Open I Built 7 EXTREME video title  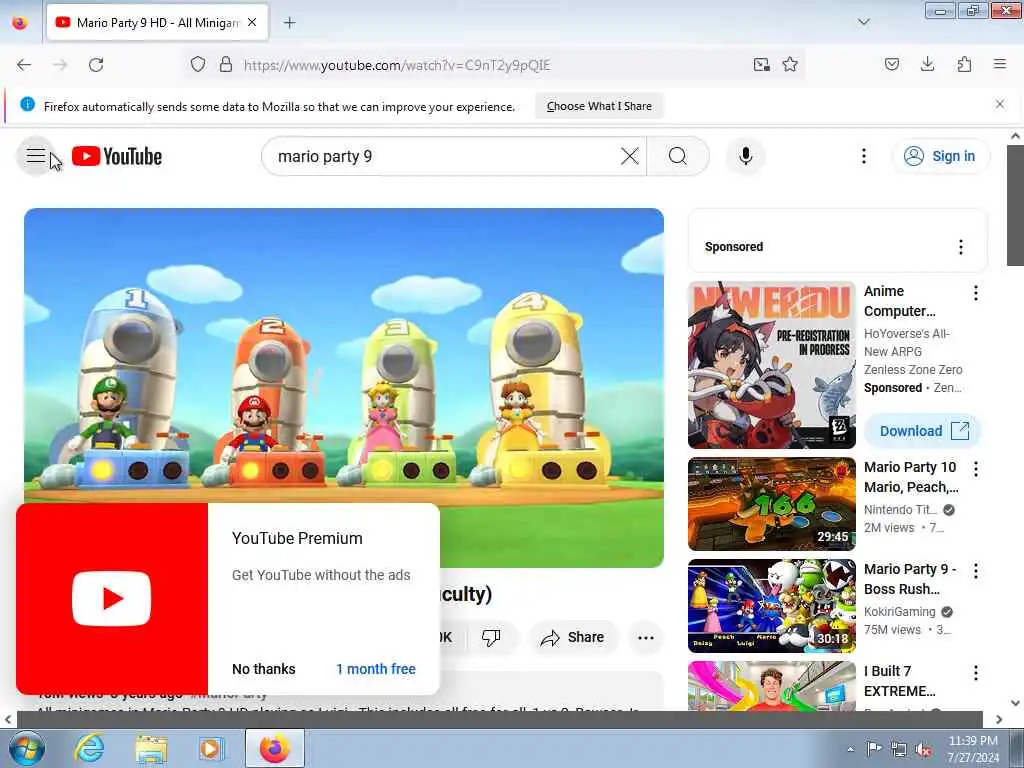click(x=899, y=681)
